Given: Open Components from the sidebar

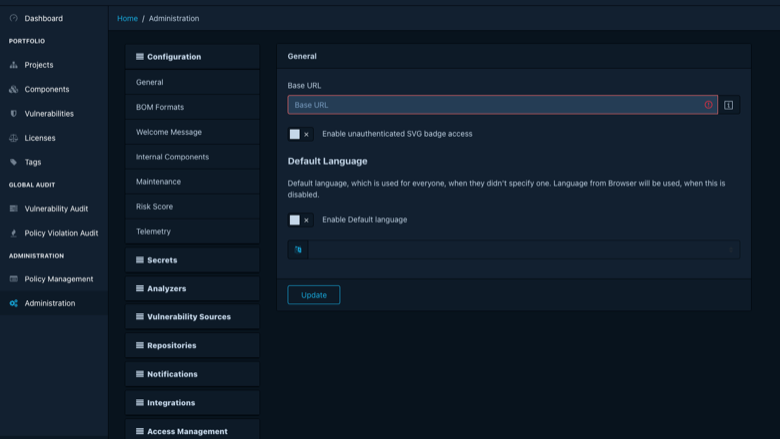Looking at the screenshot, I should (54, 89).
